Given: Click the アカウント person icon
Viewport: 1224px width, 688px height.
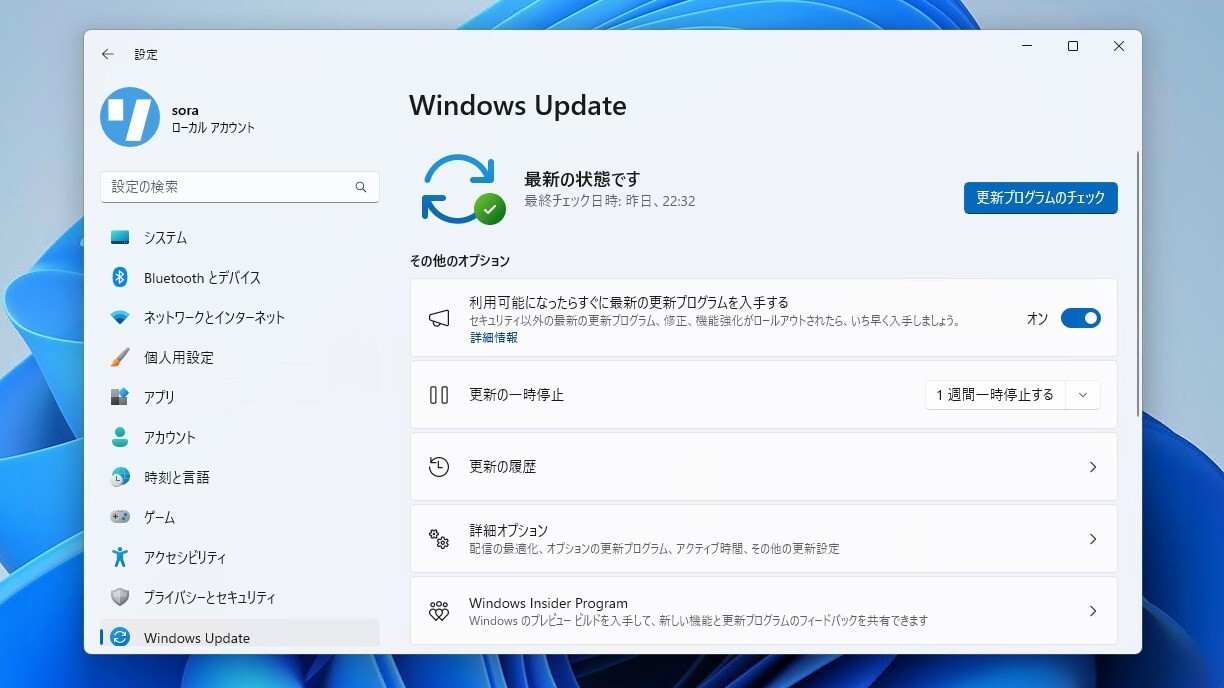Looking at the screenshot, I should (x=120, y=438).
